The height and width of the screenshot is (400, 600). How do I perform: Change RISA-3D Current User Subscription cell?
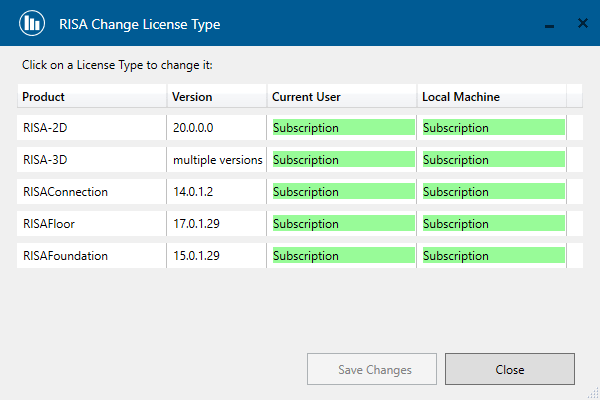(x=343, y=160)
